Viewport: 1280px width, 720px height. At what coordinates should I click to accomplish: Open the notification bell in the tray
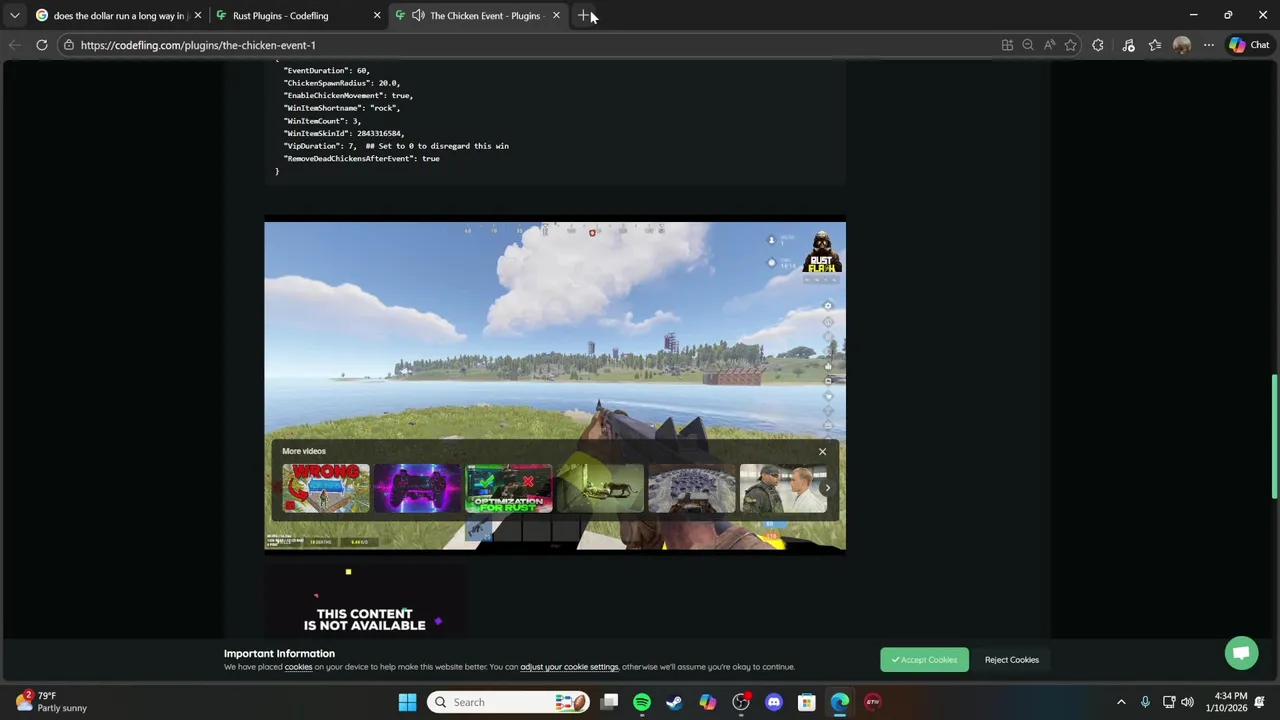[x=1260, y=702]
